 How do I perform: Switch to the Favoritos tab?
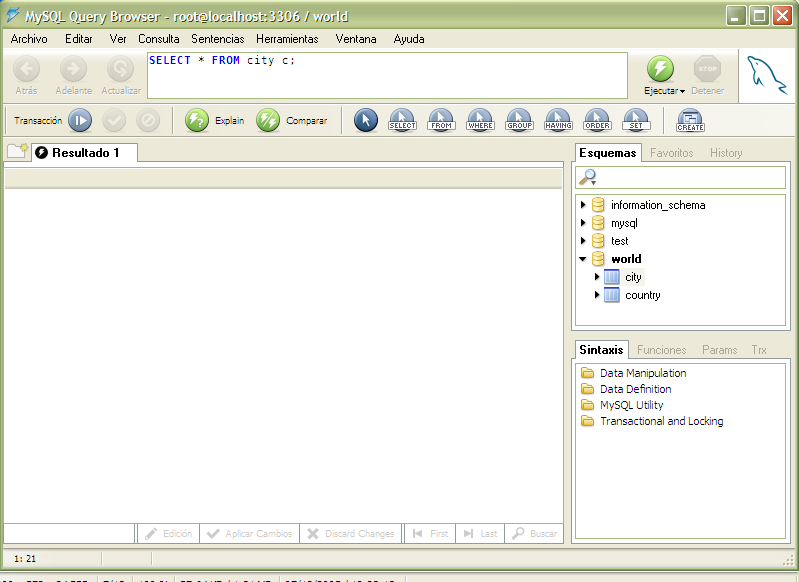671,153
